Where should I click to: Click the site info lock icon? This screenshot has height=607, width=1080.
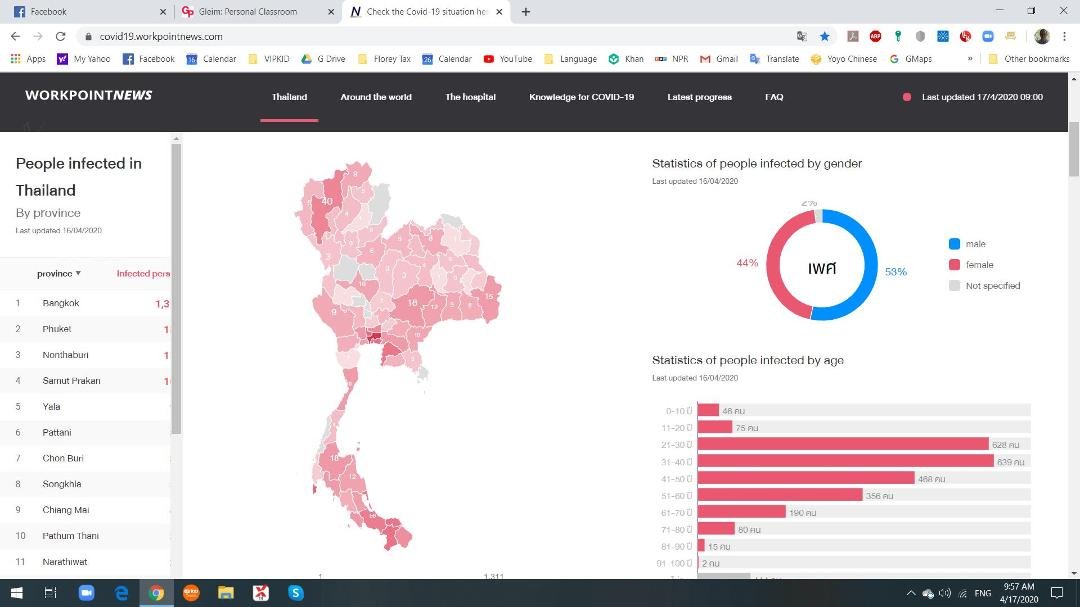pyautogui.click(x=88, y=37)
